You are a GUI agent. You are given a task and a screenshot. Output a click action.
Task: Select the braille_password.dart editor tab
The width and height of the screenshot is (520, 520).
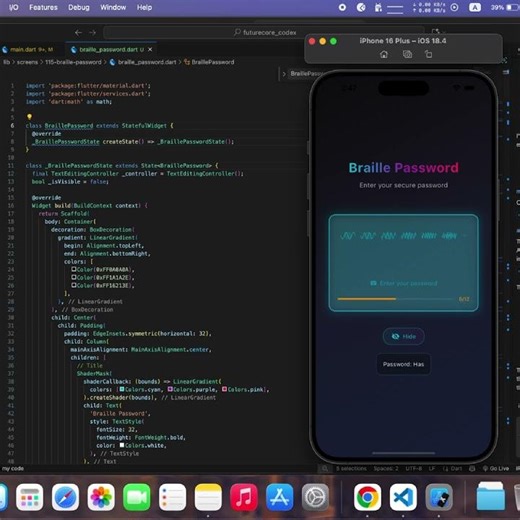point(108,50)
